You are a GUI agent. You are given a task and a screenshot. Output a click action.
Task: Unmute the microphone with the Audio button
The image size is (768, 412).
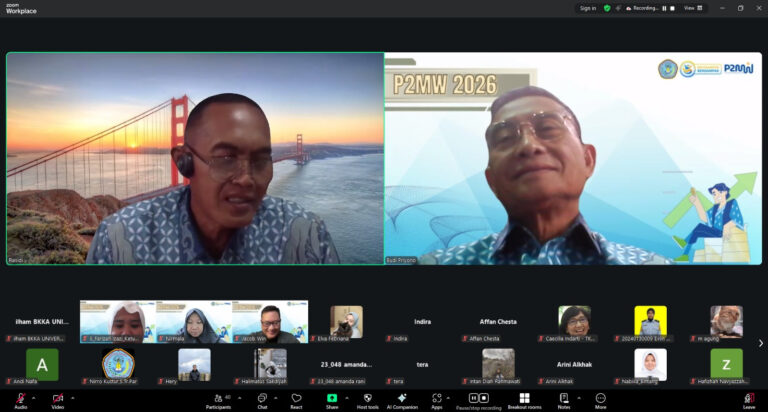[20, 399]
